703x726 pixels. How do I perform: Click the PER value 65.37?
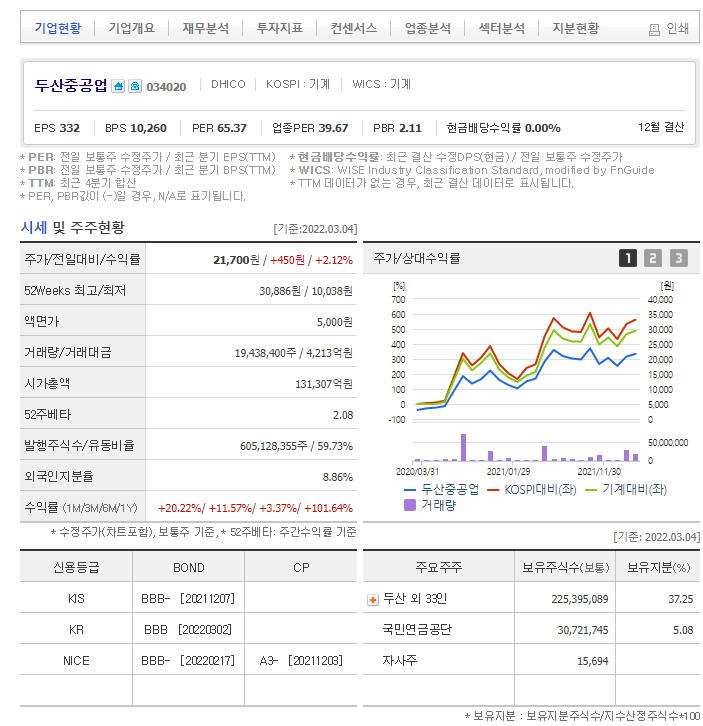(232, 128)
